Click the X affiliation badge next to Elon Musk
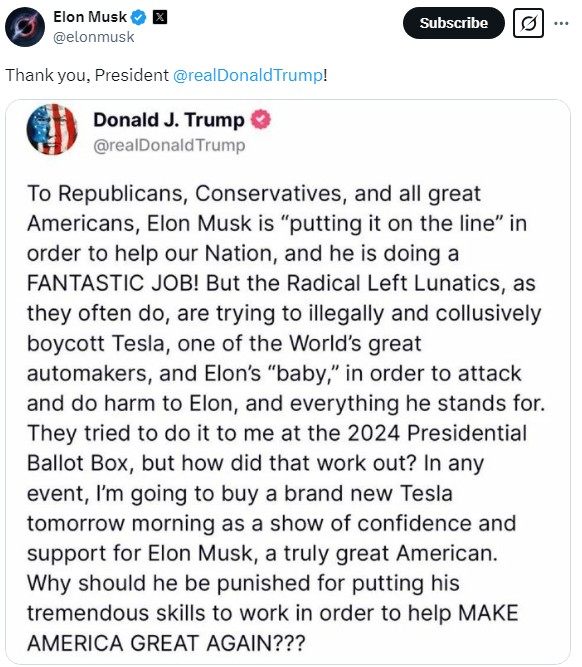 160,17
